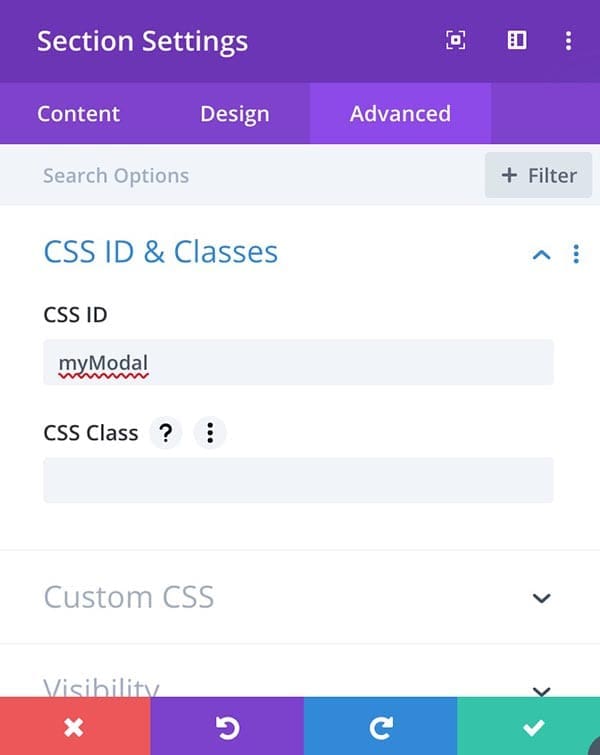This screenshot has height=755, width=600.
Task: Switch to the Design tab
Action: tap(235, 114)
